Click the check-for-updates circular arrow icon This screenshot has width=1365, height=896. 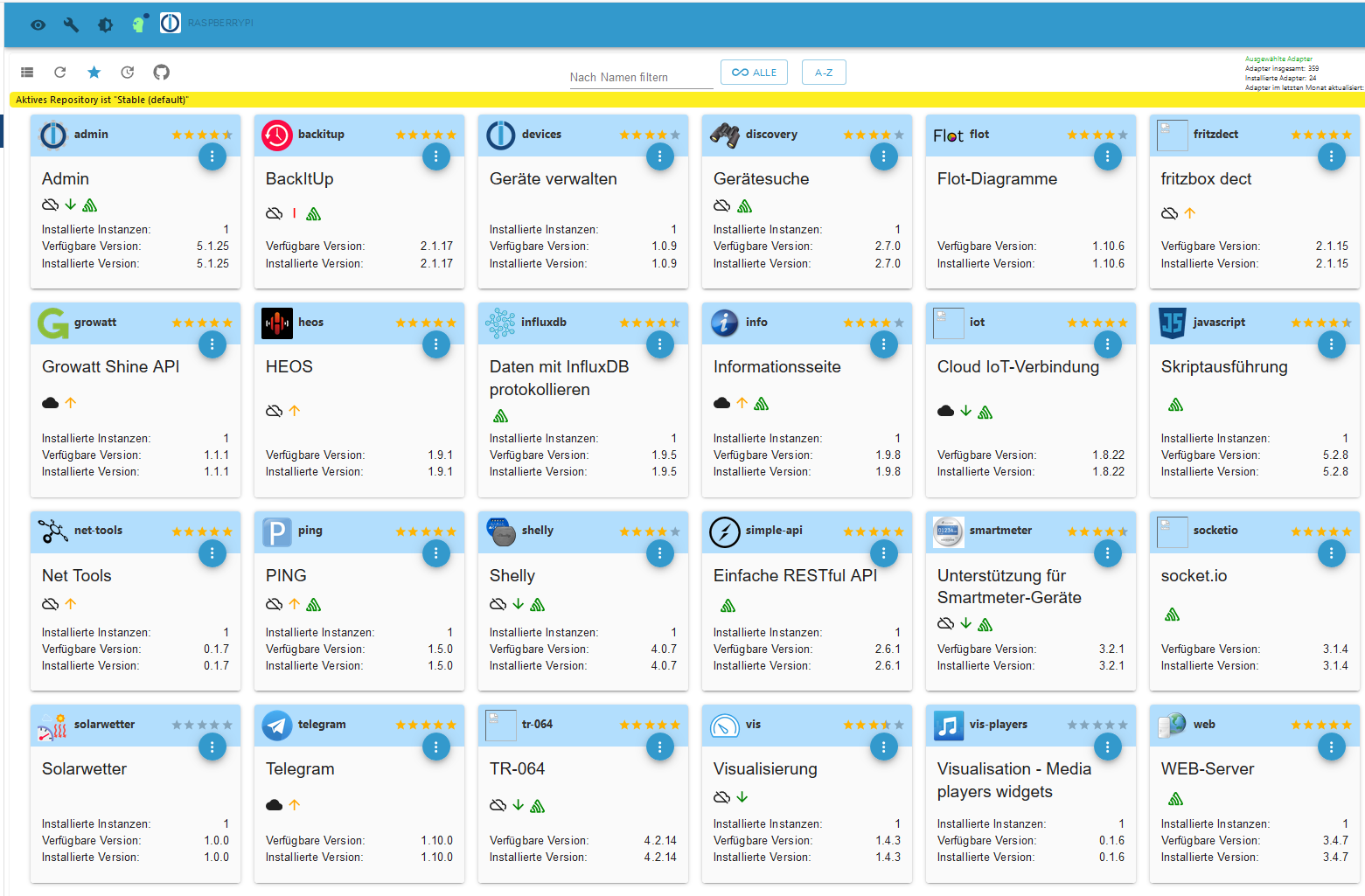tap(128, 73)
